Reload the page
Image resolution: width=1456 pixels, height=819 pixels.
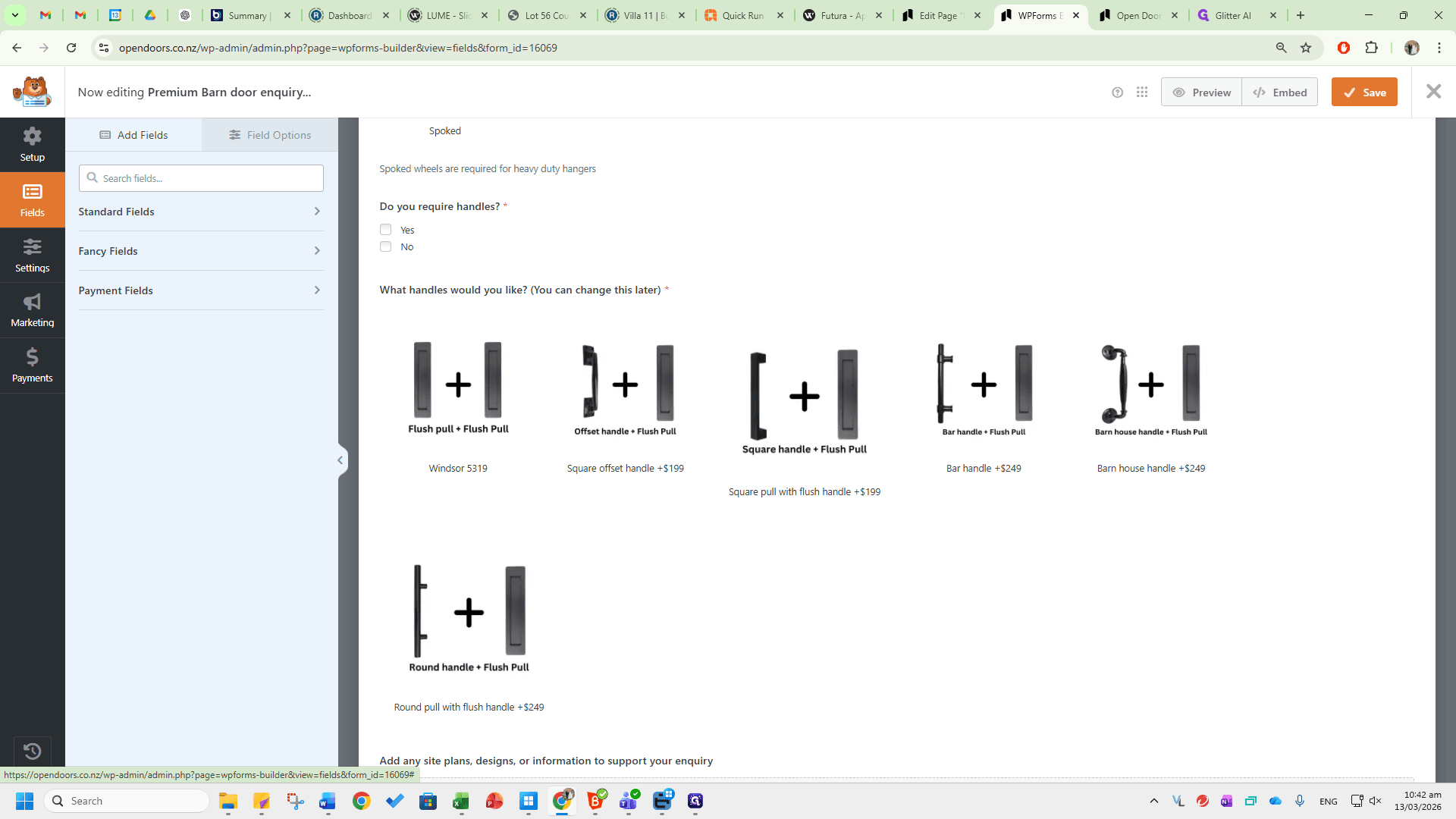click(71, 48)
